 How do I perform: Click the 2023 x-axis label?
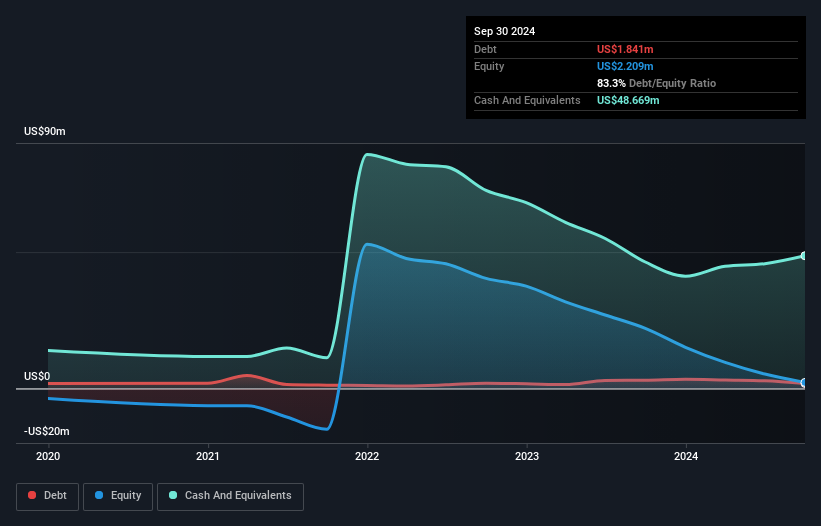coord(527,456)
